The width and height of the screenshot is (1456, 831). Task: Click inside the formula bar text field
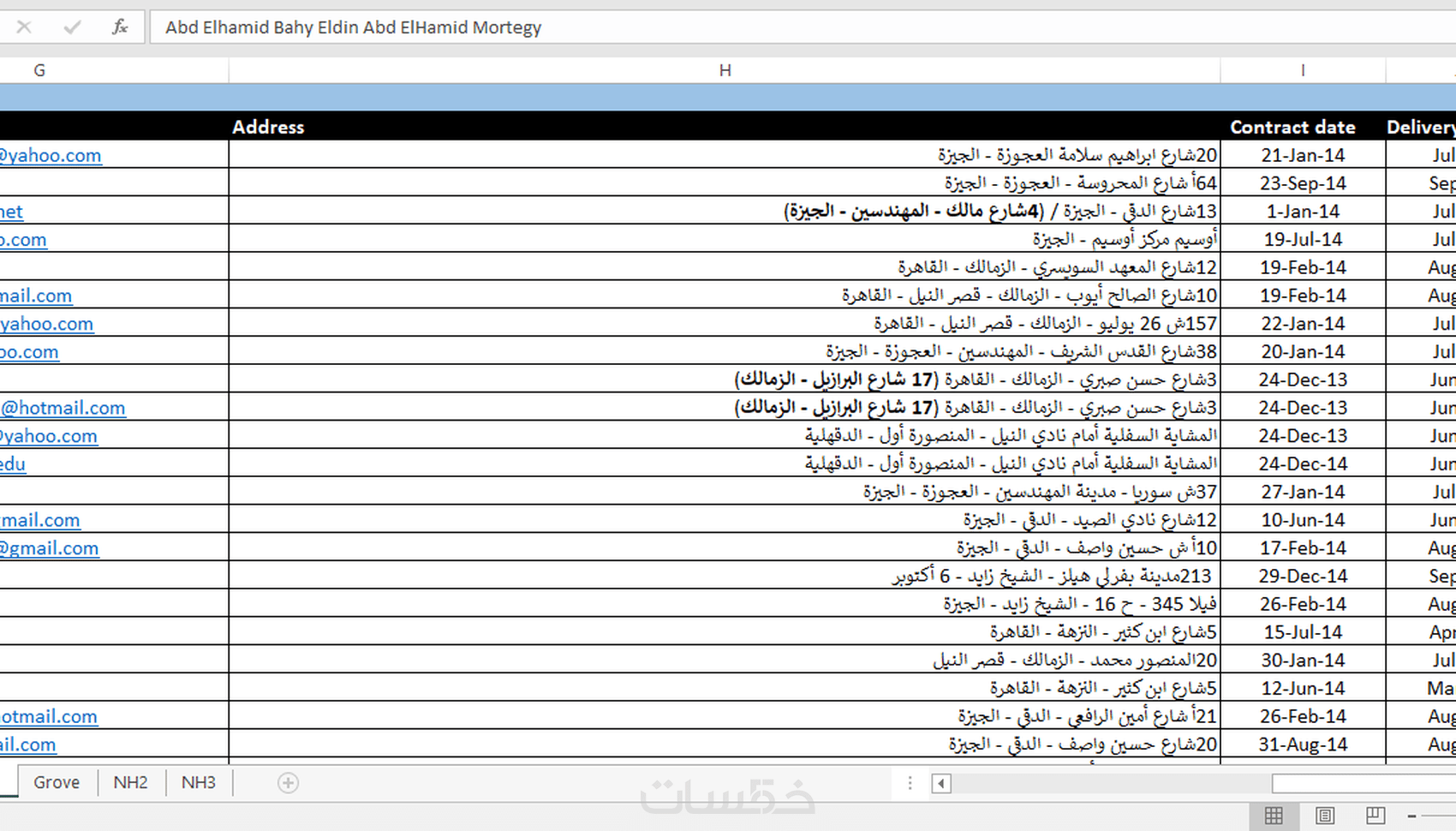pyautogui.click(x=802, y=27)
